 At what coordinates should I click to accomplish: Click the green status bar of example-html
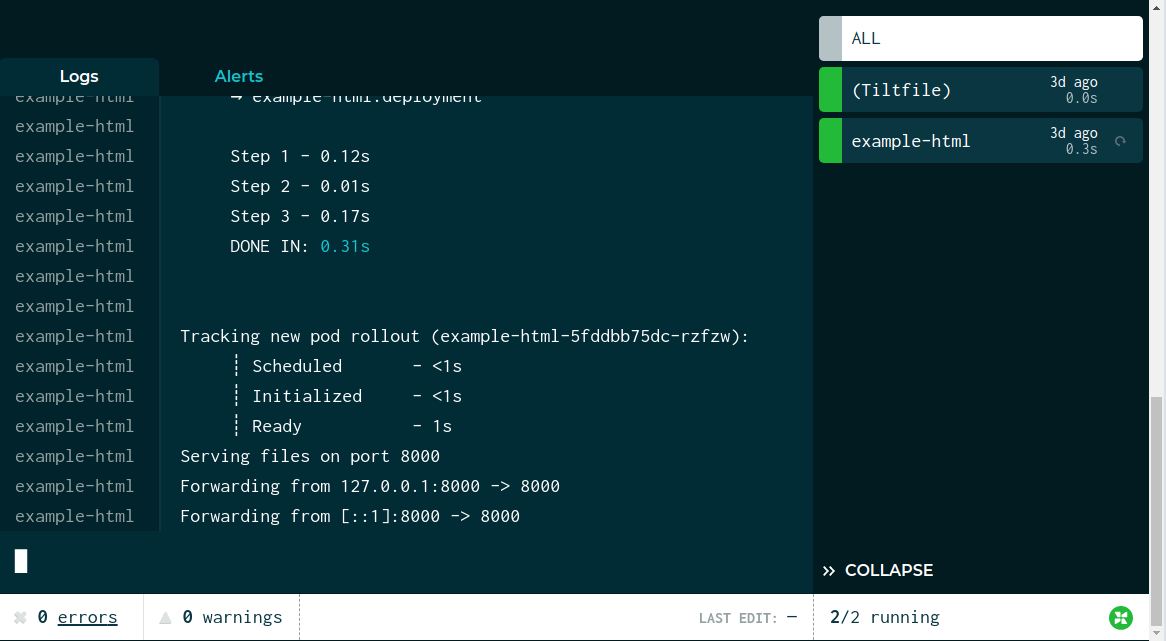831,141
